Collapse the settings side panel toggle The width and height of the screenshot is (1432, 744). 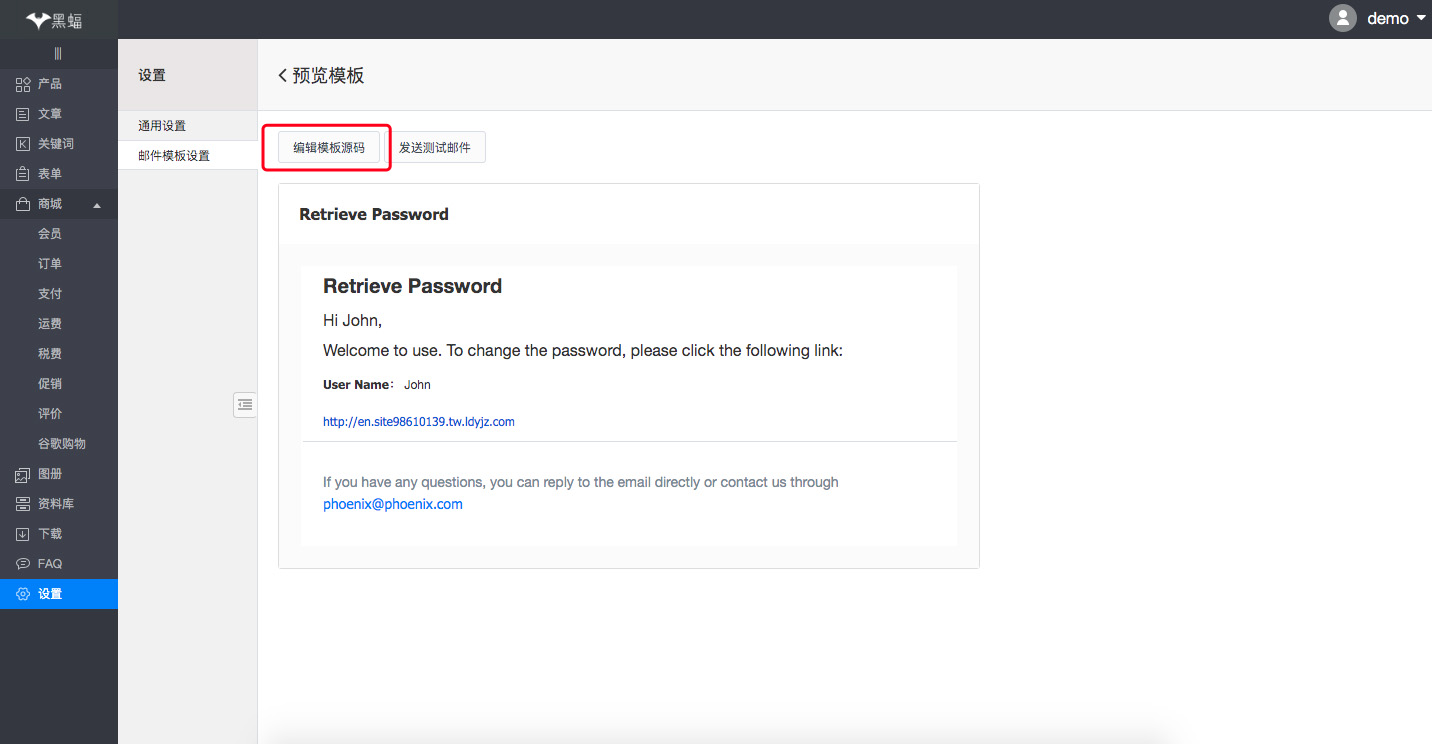tap(245, 404)
